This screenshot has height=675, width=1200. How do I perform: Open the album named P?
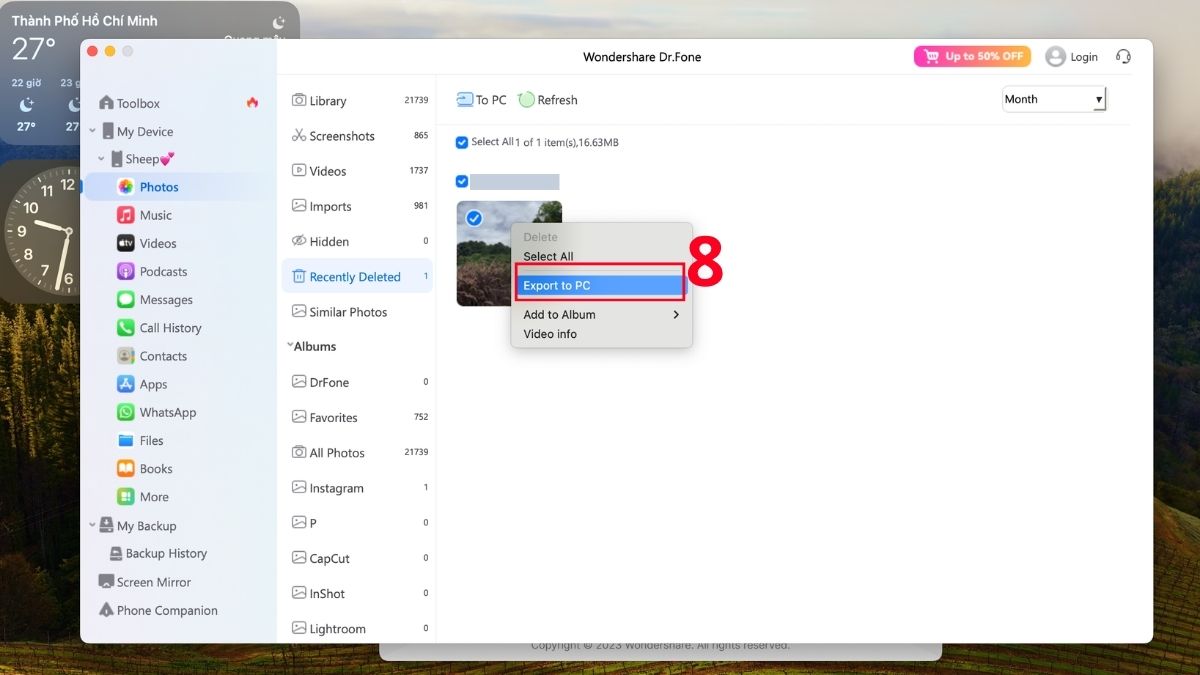357,523
